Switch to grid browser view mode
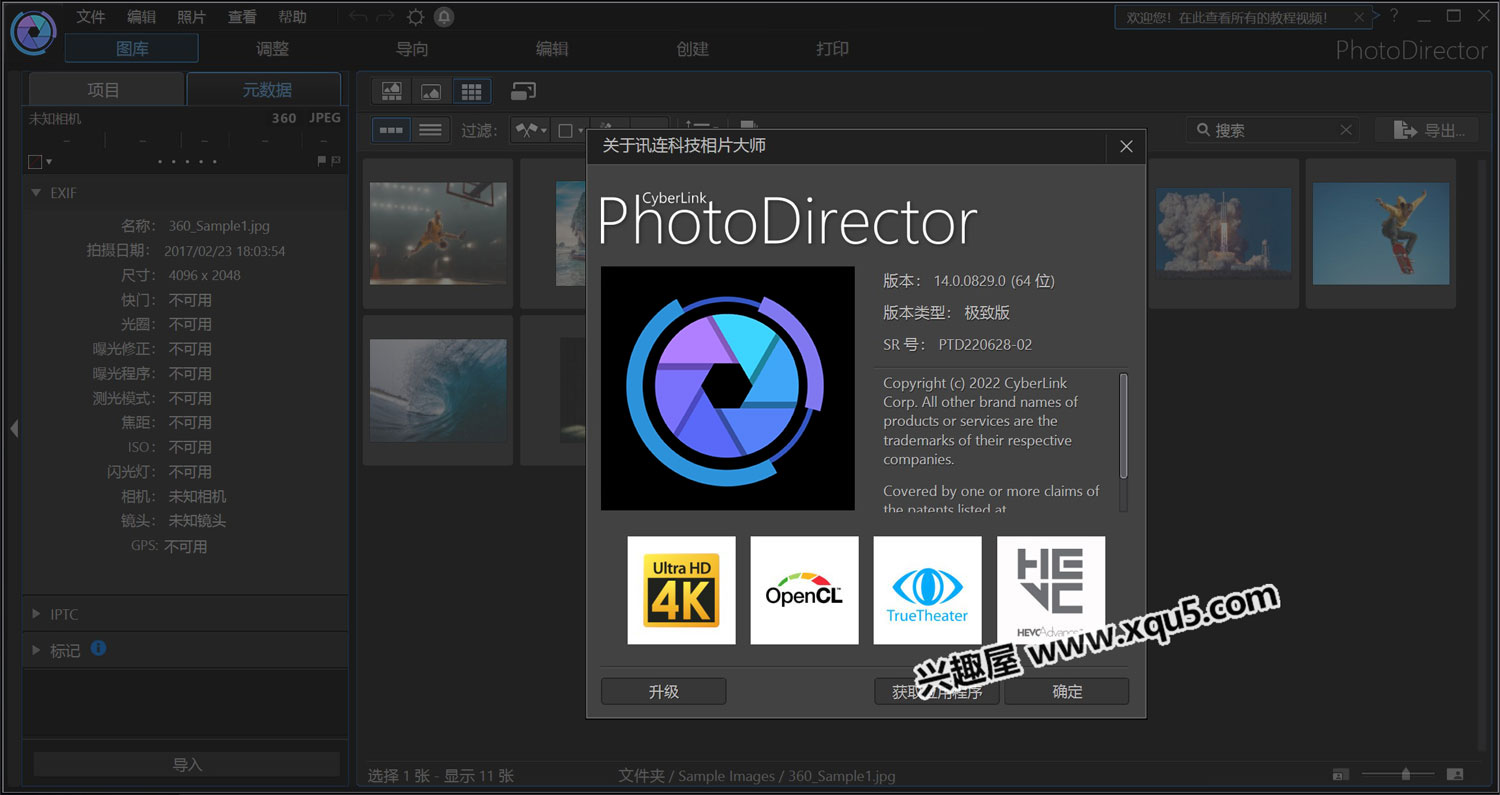The height and width of the screenshot is (795, 1500). click(x=471, y=91)
